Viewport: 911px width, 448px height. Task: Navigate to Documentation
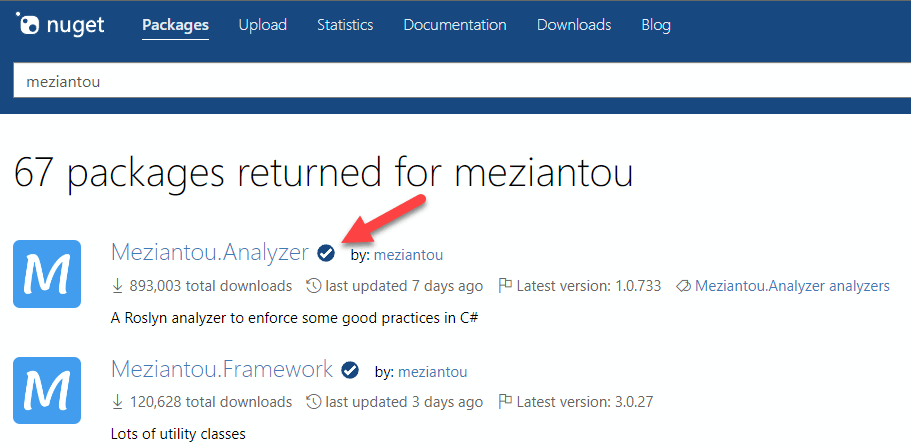pos(455,25)
